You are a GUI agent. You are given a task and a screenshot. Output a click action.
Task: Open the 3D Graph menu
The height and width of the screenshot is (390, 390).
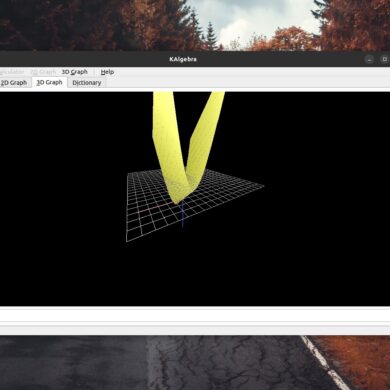click(x=74, y=72)
